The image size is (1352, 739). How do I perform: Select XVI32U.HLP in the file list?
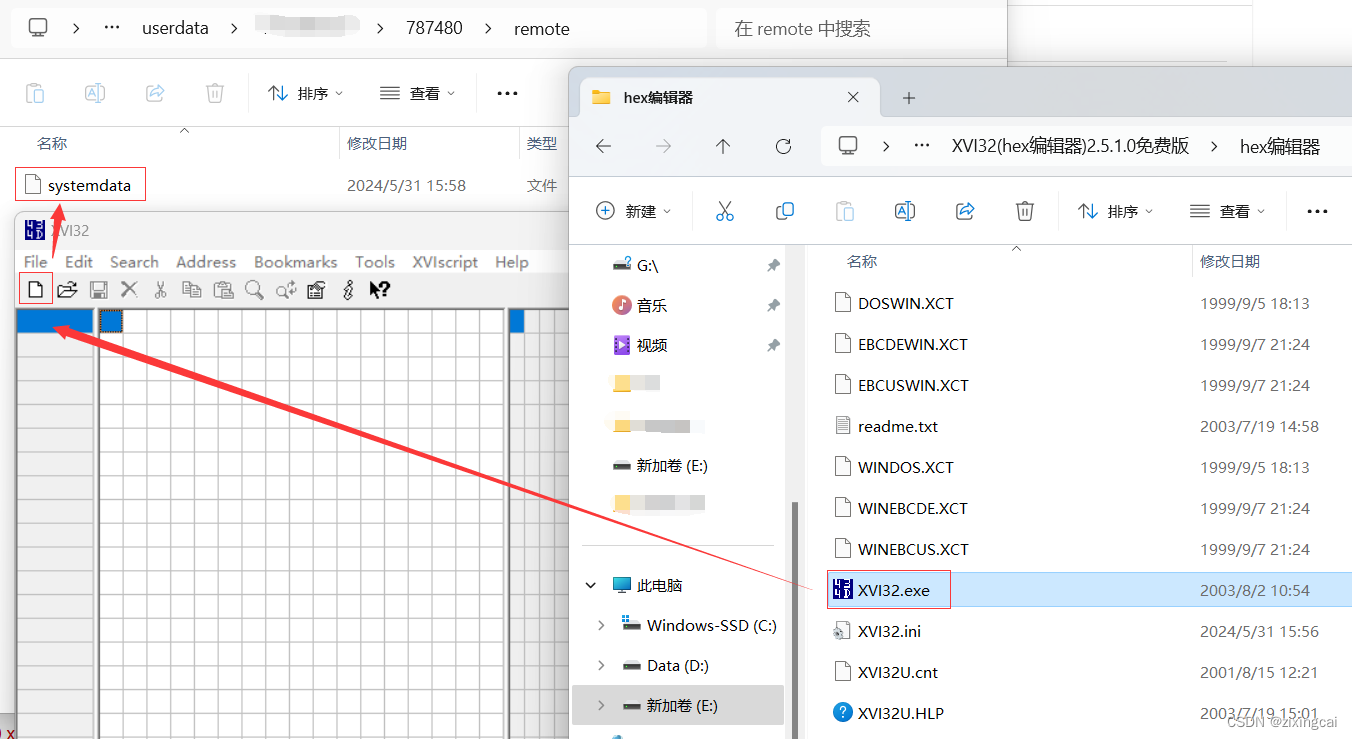click(1090, 713)
